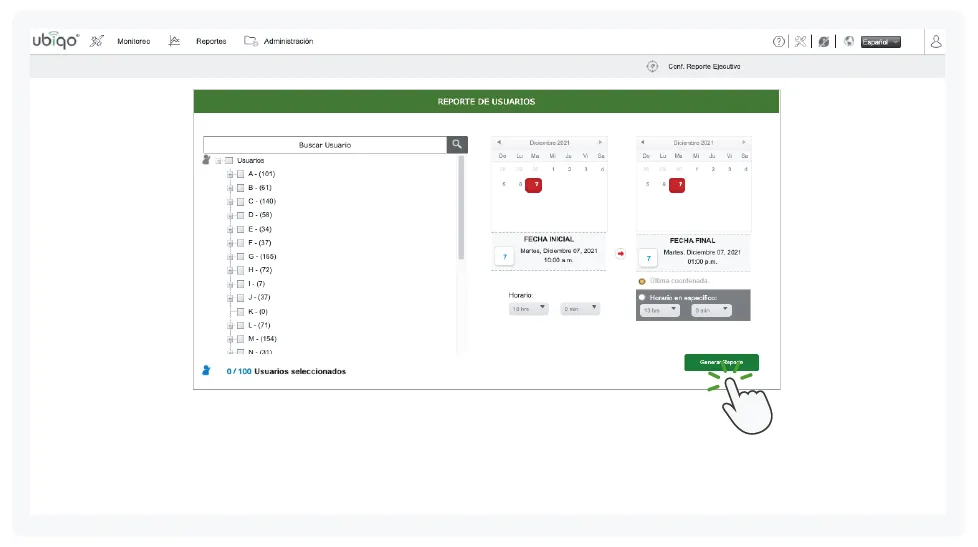Check the B - (61) group checkbox
This screenshot has width=978, height=547.
(240, 188)
